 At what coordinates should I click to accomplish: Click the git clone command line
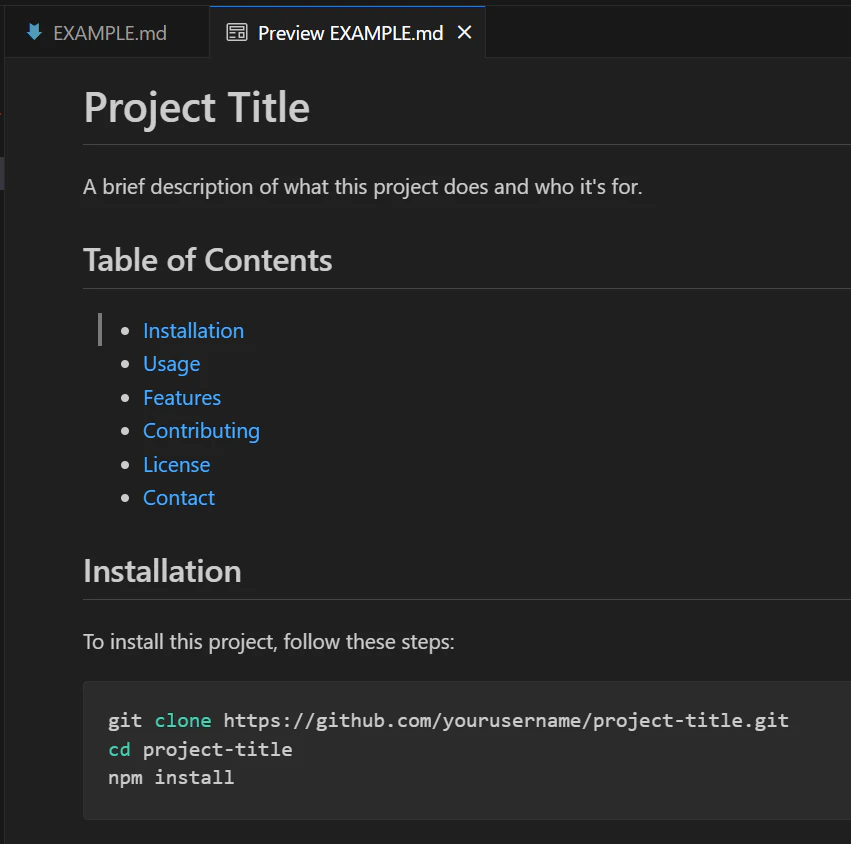pyautogui.click(x=448, y=720)
